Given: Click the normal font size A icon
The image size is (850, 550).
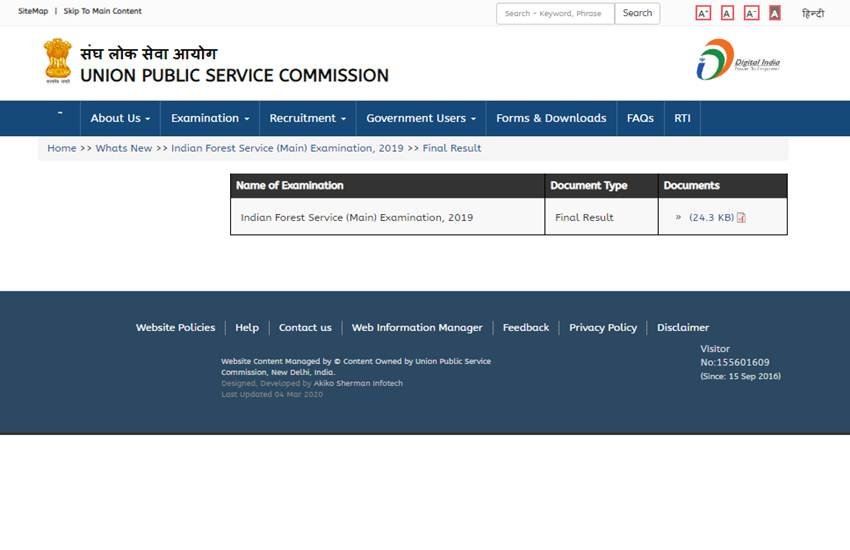Looking at the screenshot, I should click(x=727, y=13).
